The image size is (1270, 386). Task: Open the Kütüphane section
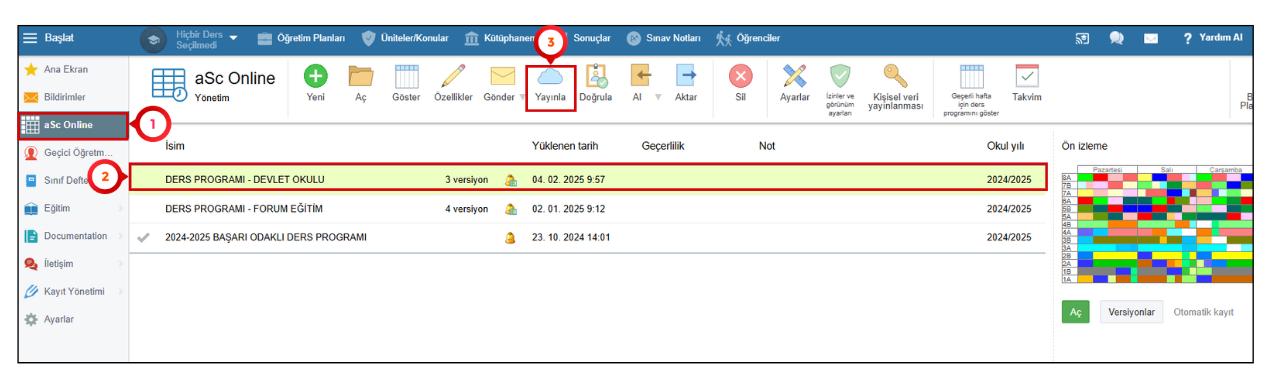pyautogui.click(x=500, y=38)
